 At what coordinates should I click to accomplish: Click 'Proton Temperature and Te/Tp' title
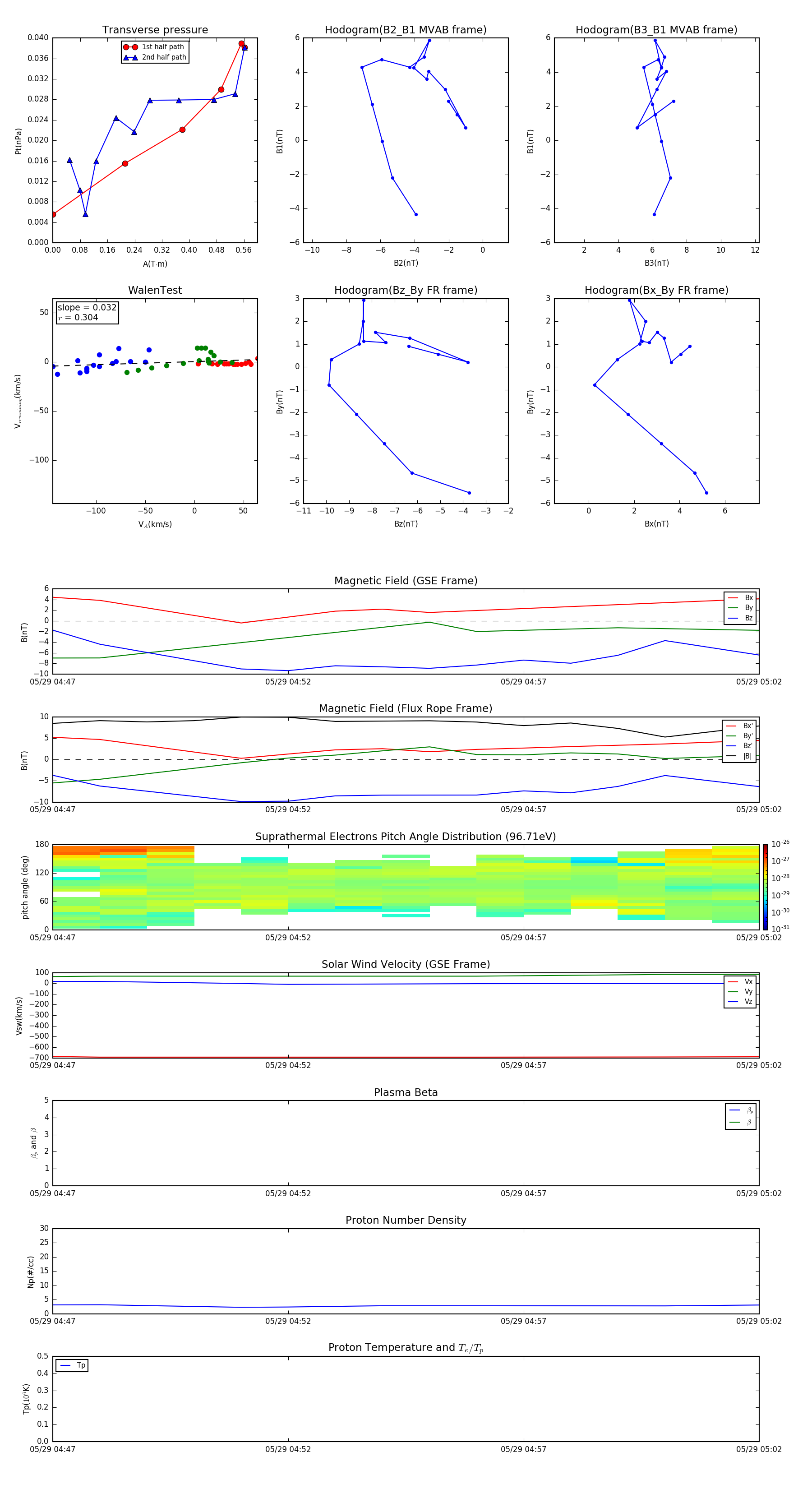click(x=406, y=1348)
